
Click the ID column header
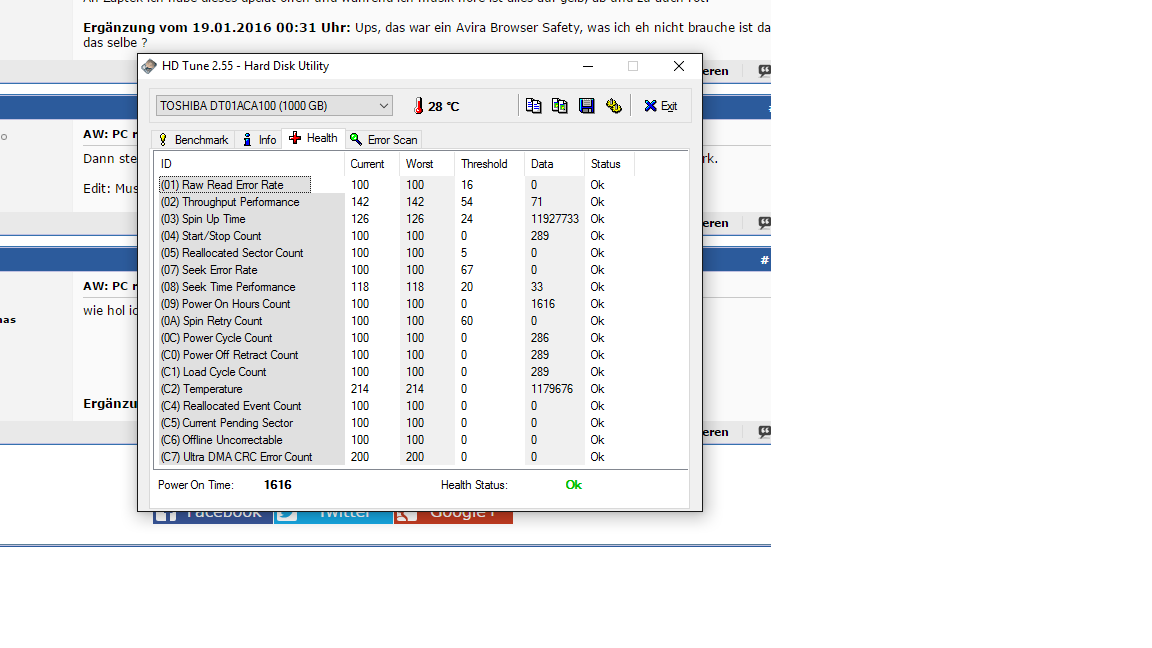pyautogui.click(x=249, y=164)
